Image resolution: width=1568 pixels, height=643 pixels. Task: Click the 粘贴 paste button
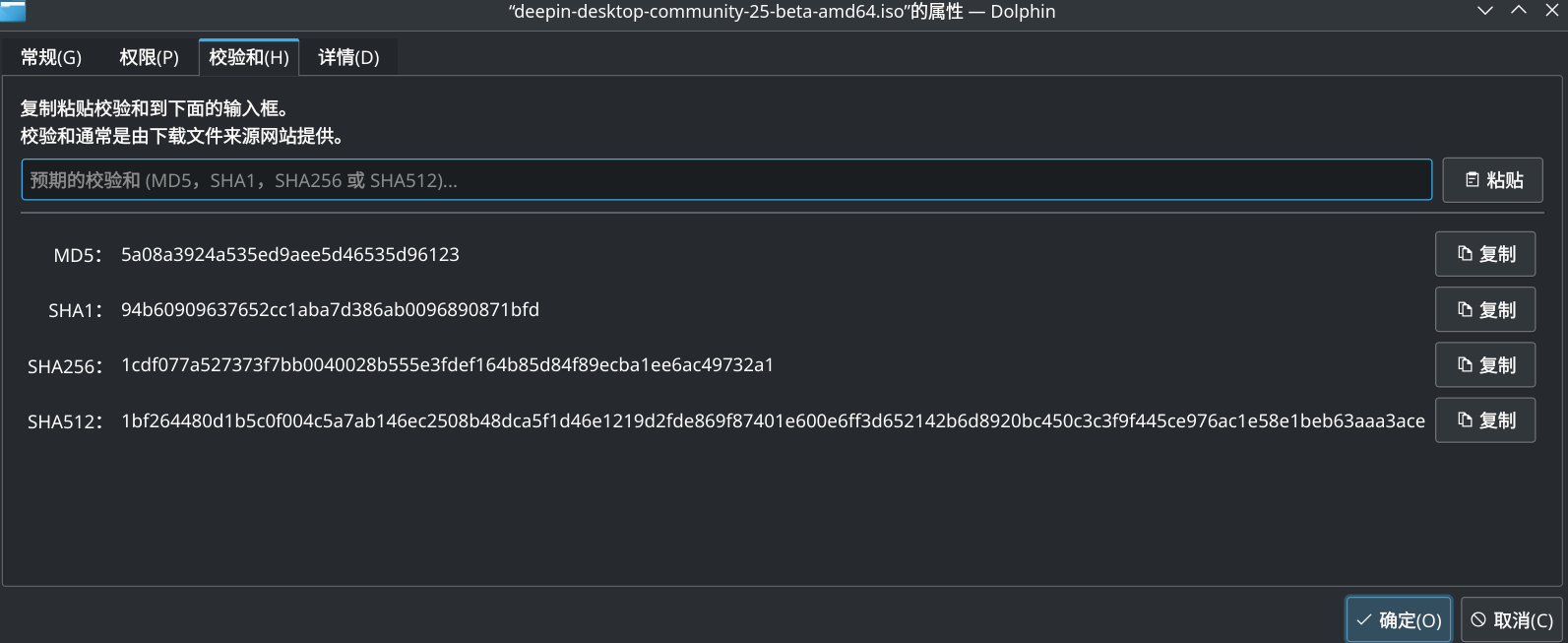[x=1492, y=180]
